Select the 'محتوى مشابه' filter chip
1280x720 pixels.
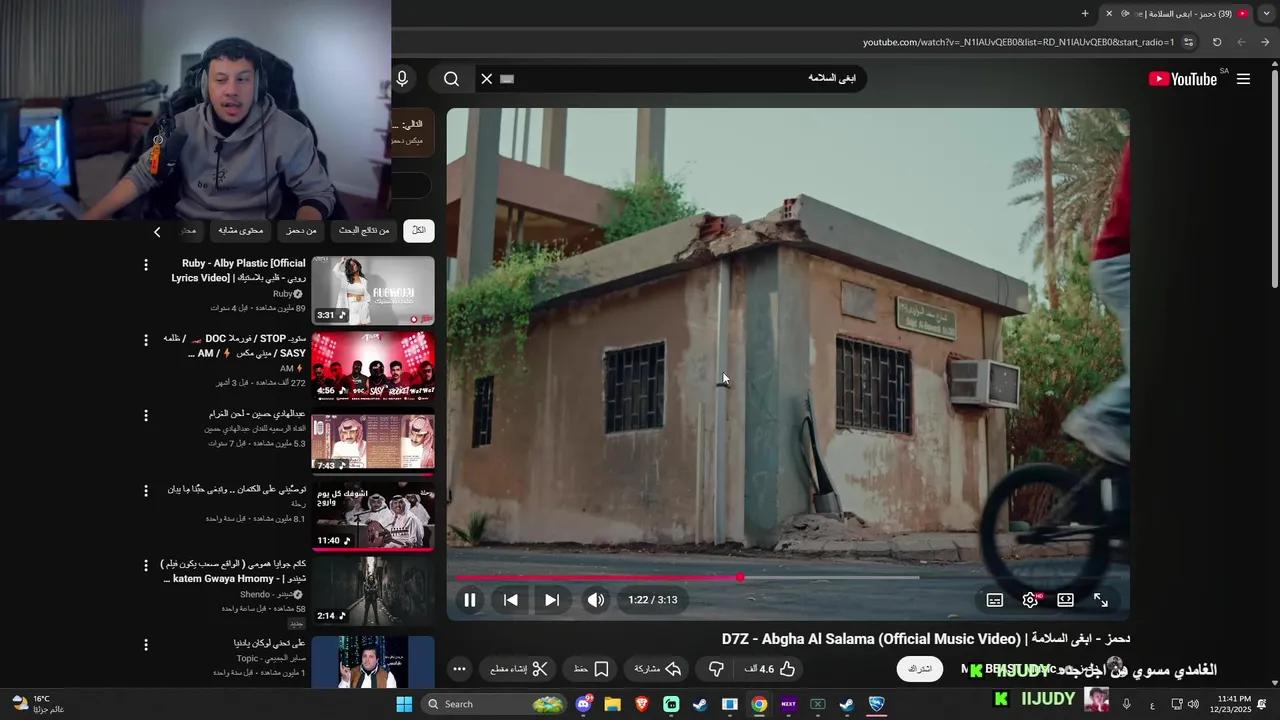click(240, 230)
